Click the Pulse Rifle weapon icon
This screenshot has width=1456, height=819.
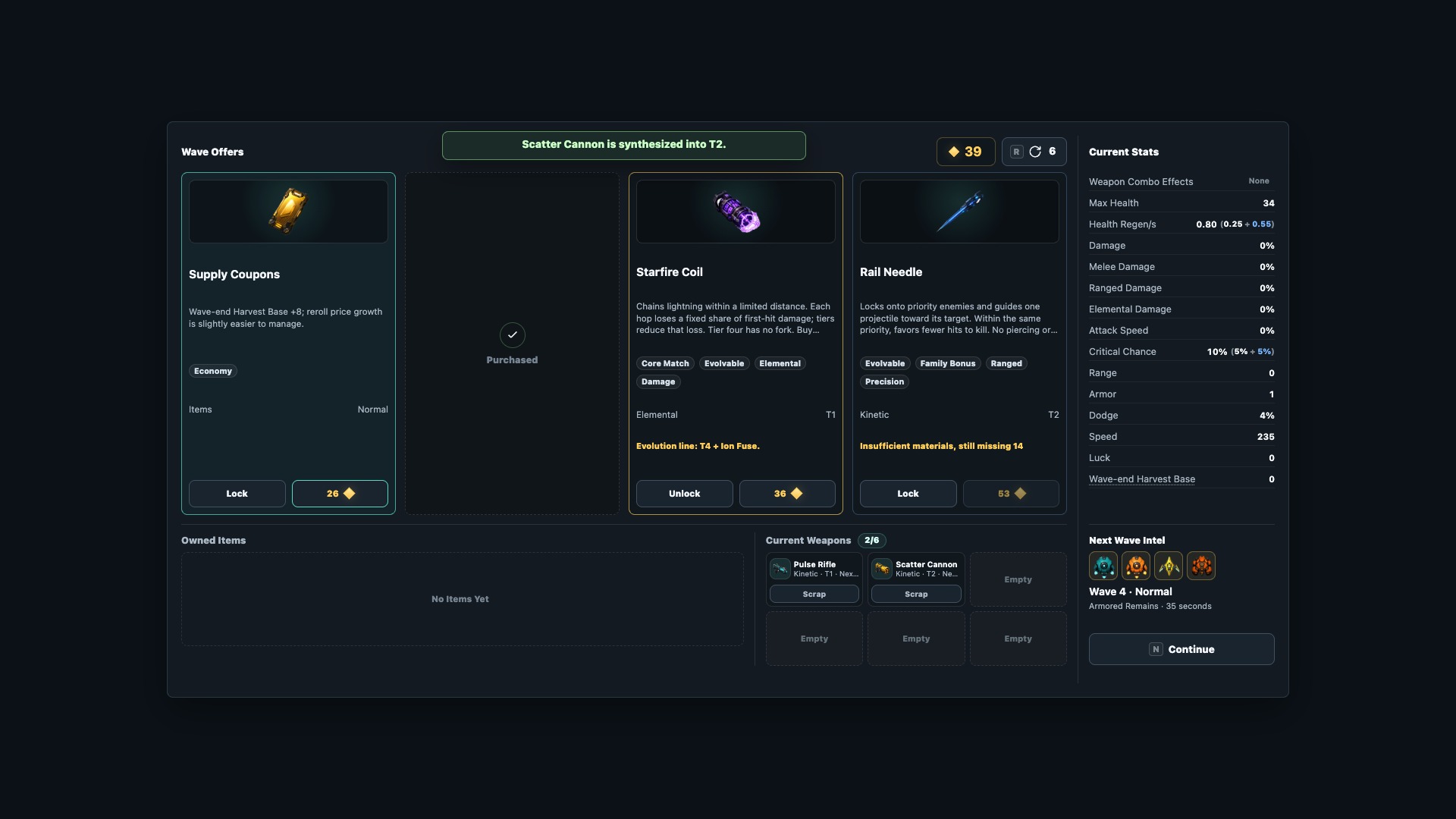click(780, 569)
